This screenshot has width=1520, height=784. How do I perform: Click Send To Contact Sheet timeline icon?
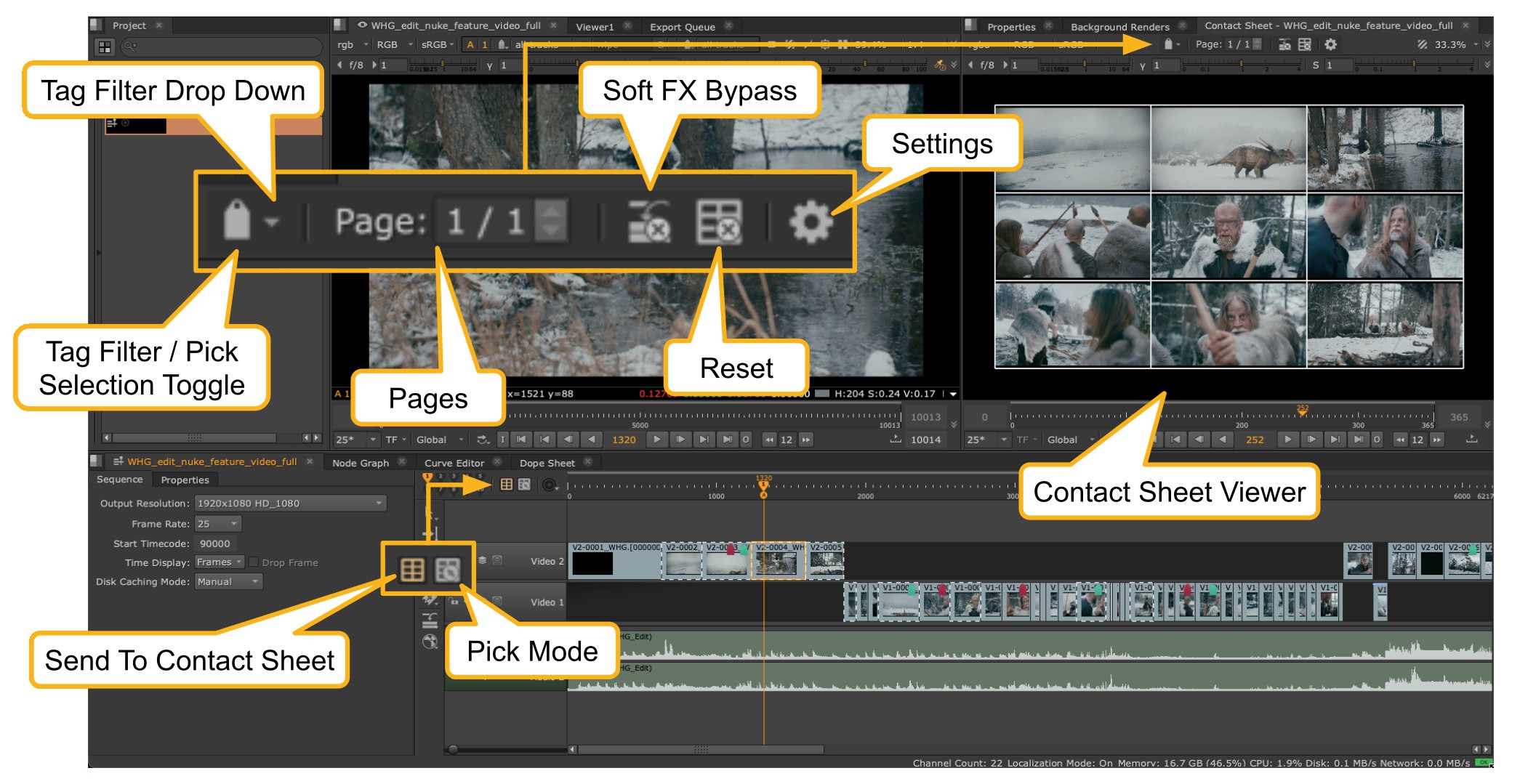pos(507,485)
